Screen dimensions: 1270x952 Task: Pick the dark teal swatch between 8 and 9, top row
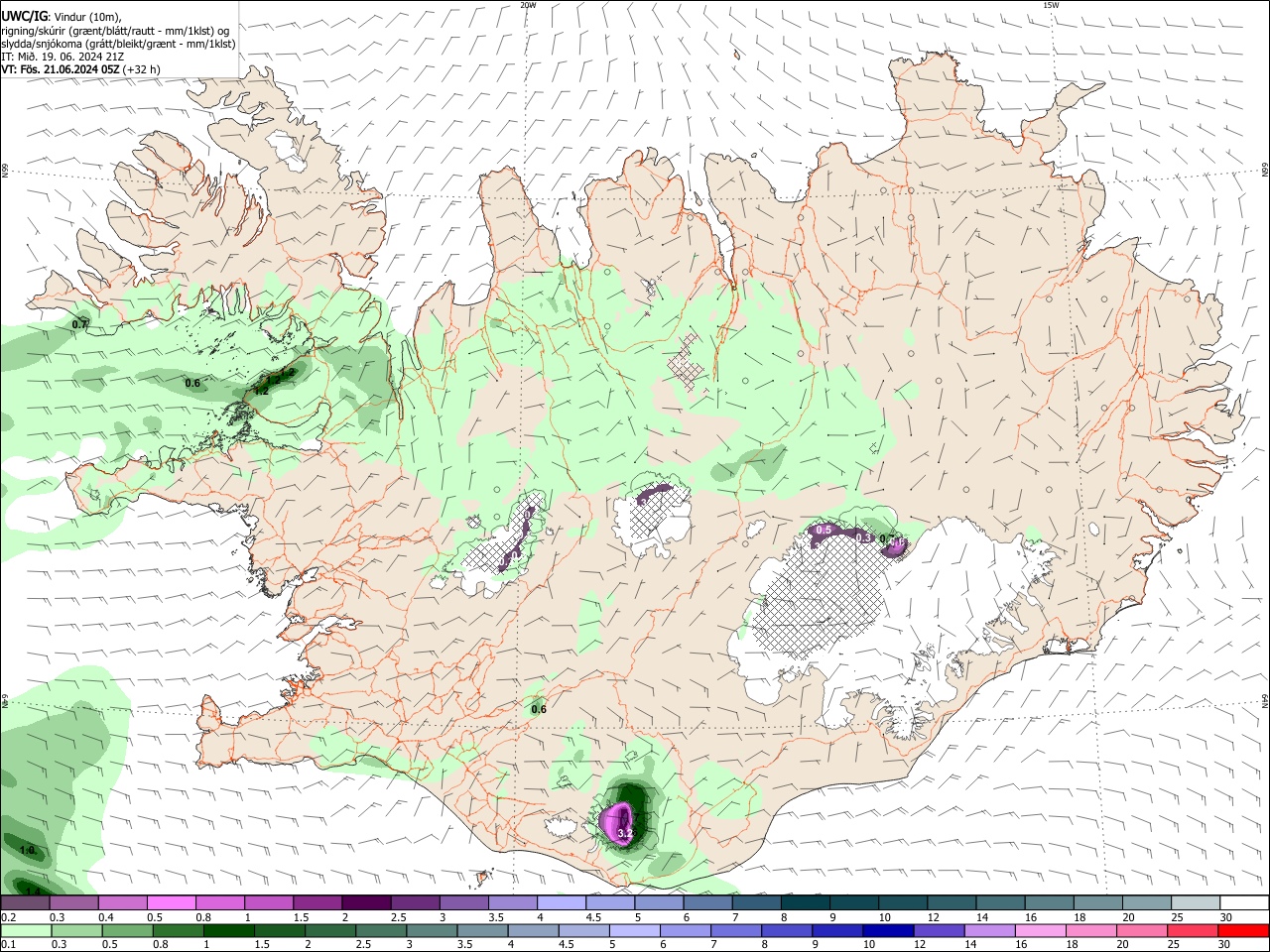click(x=805, y=903)
